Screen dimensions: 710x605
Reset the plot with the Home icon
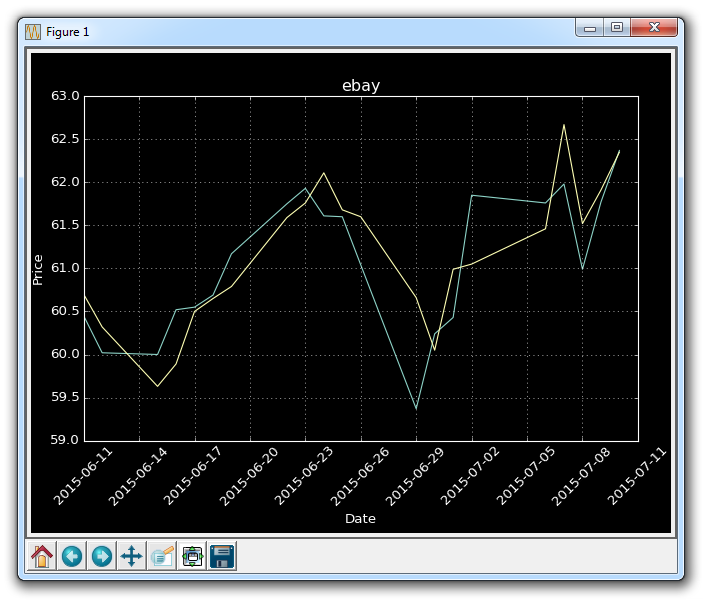tap(42, 556)
